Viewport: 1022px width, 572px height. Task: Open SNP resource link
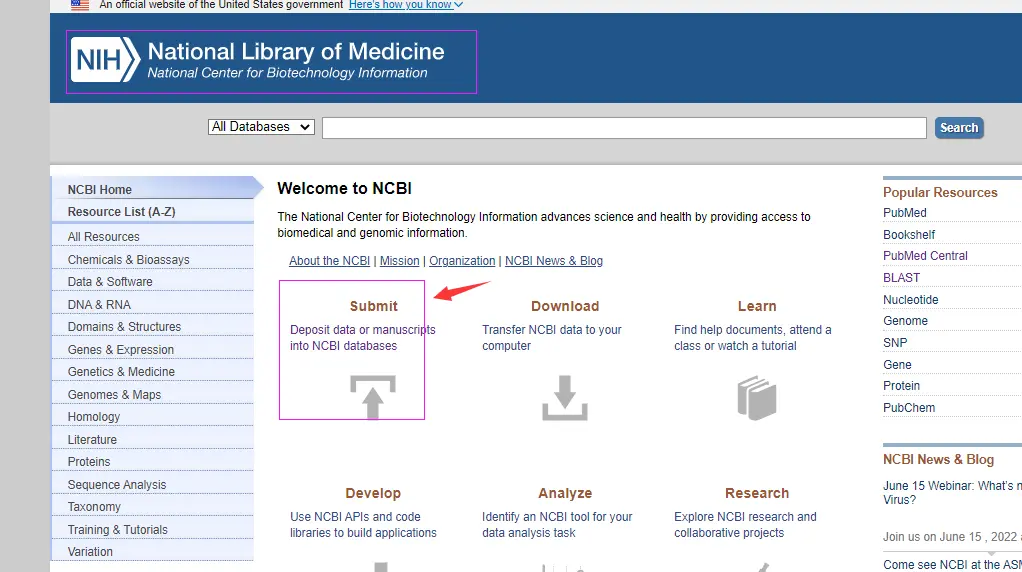pos(895,343)
